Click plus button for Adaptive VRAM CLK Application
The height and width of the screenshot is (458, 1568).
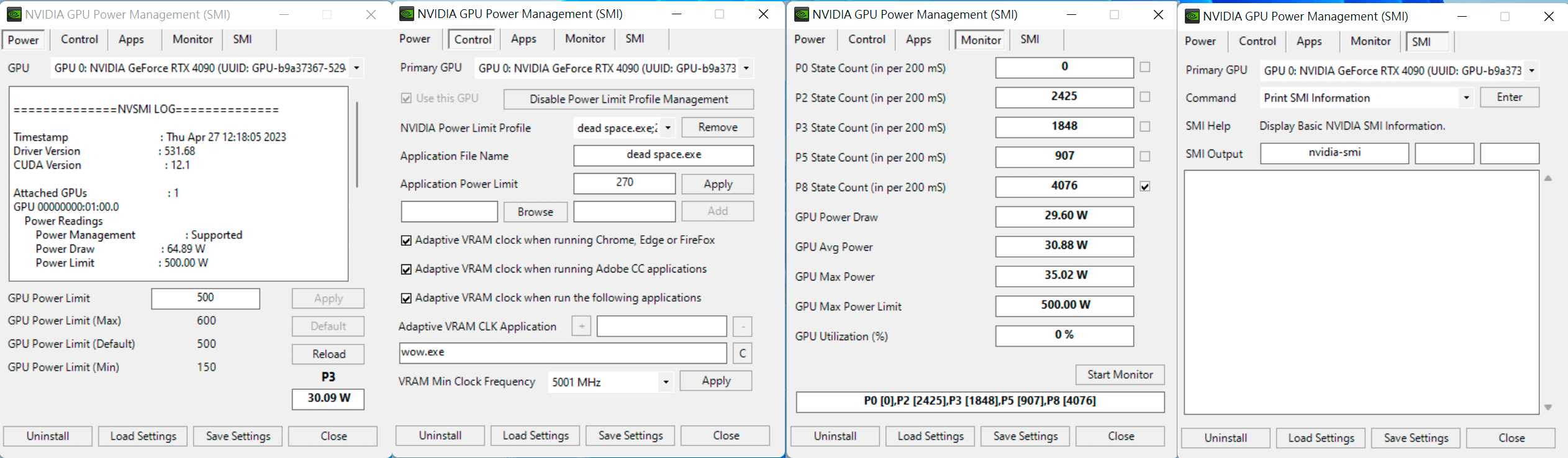tap(581, 326)
